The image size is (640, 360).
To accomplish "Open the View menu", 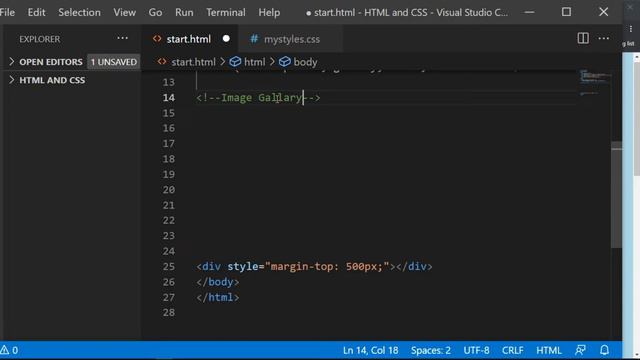I will pyautogui.click(x=124, y=12).
